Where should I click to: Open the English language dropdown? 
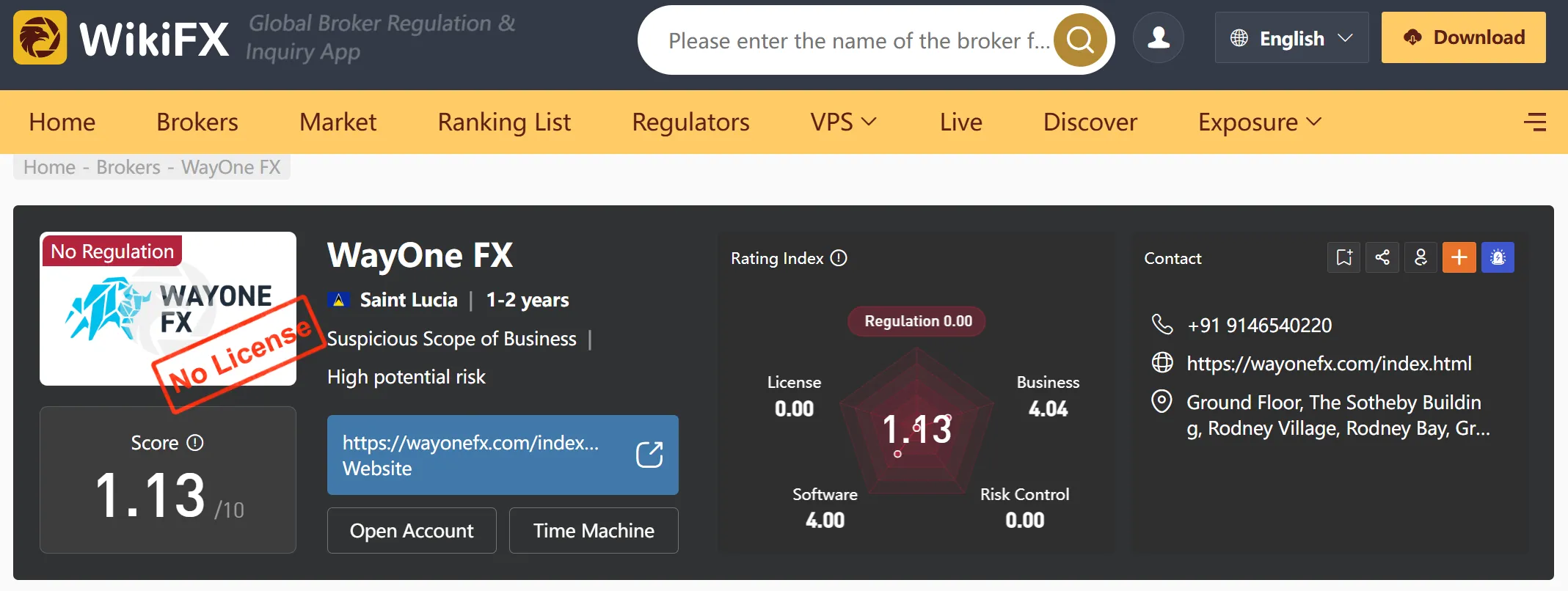point(1291,37)
